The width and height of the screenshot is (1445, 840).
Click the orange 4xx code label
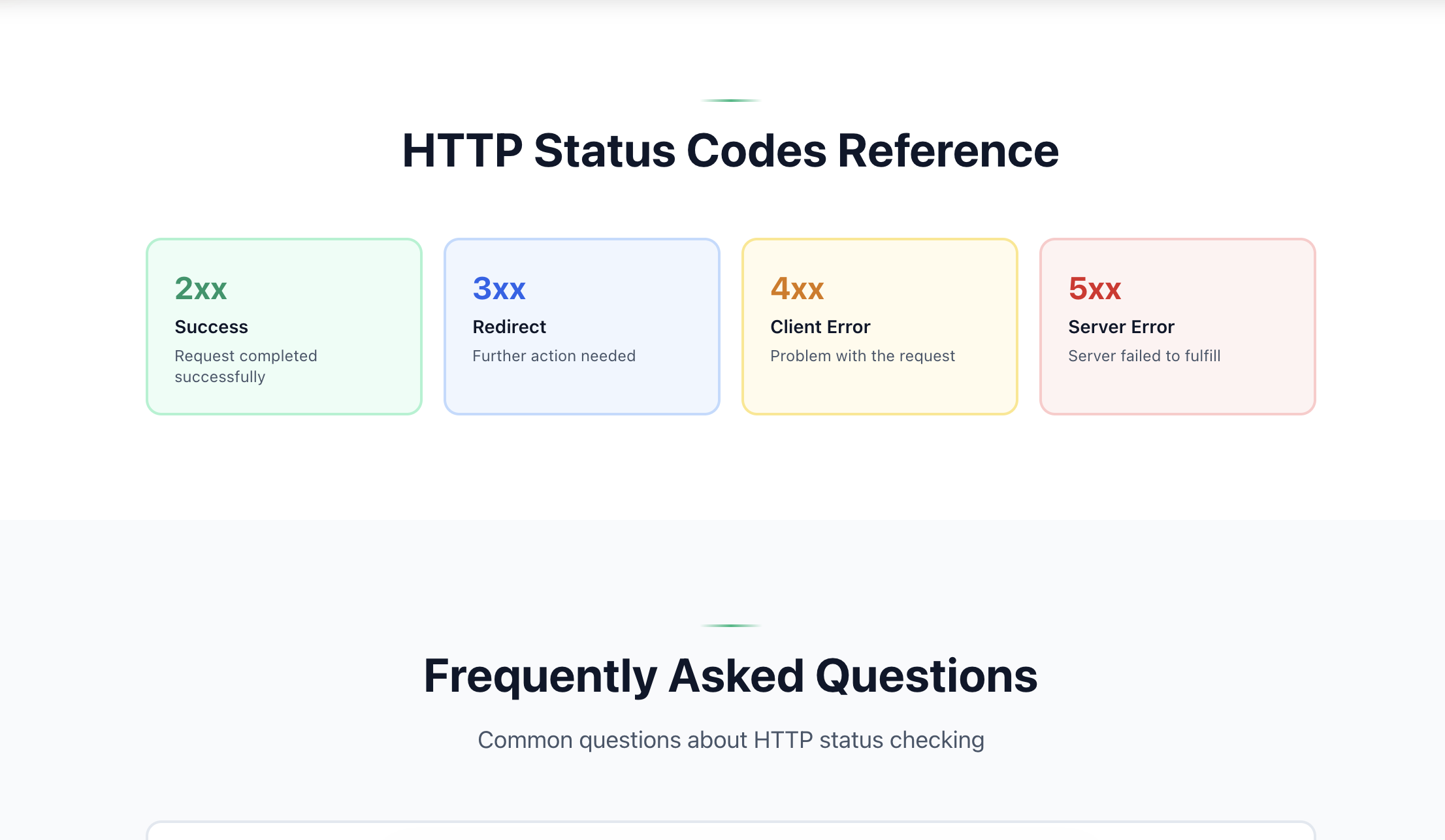797,288
